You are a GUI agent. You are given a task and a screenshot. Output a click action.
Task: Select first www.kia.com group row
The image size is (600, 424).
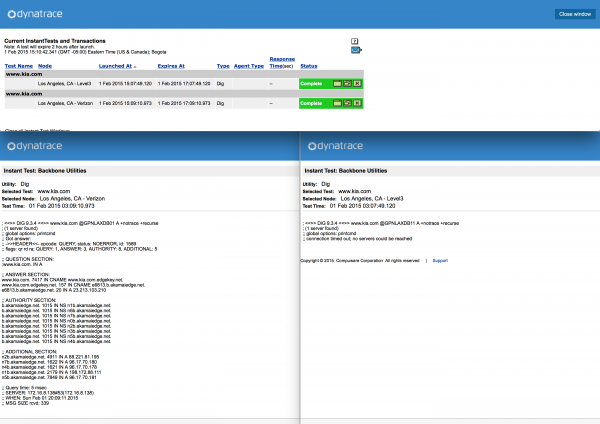click(184, 74)
